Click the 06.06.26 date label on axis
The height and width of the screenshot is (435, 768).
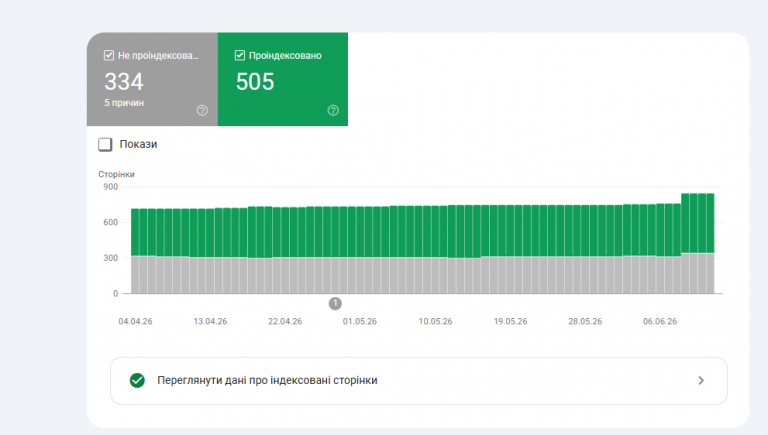tap(660, 321)
